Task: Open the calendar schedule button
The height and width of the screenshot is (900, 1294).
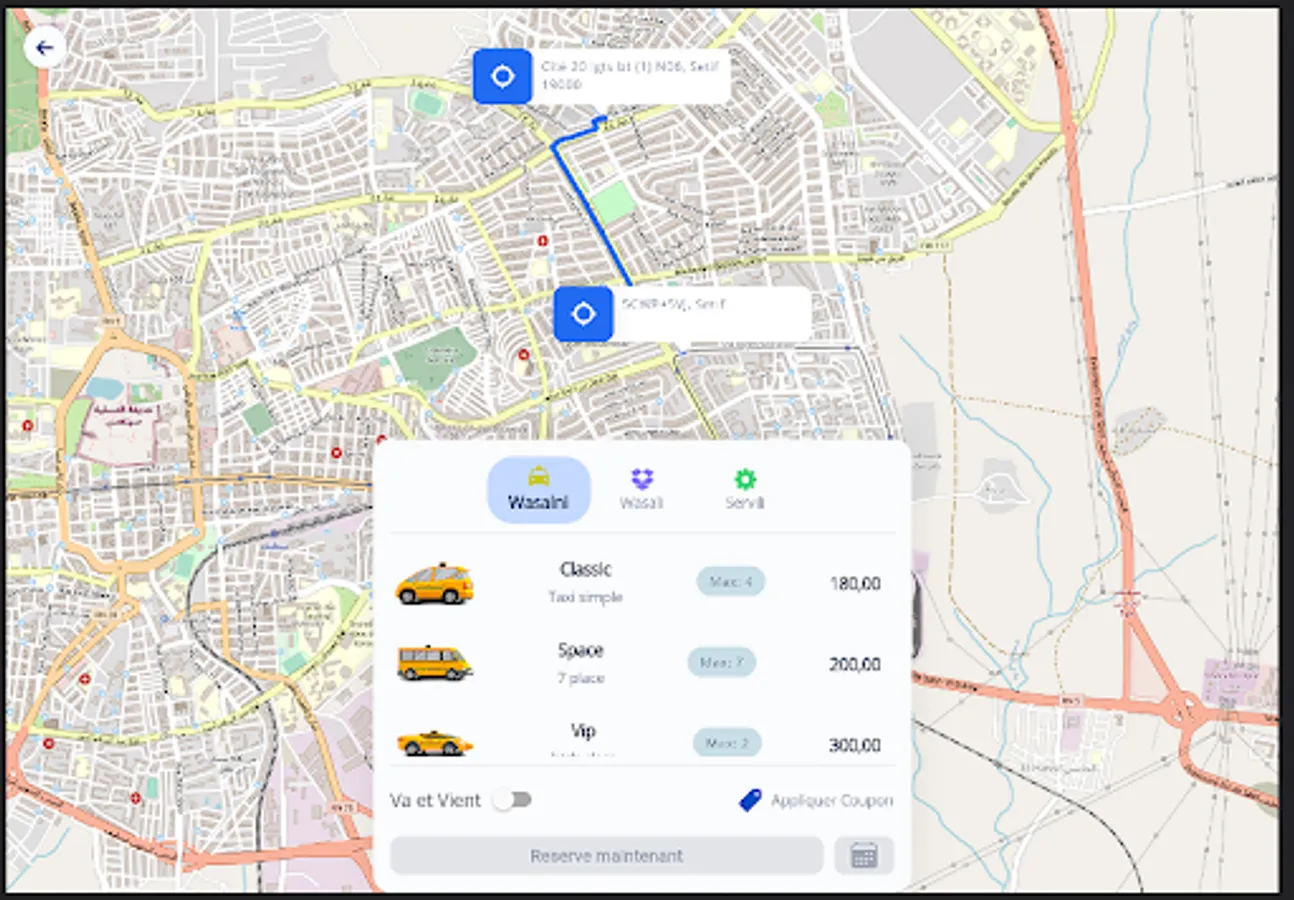Action: tap(864, 856)
